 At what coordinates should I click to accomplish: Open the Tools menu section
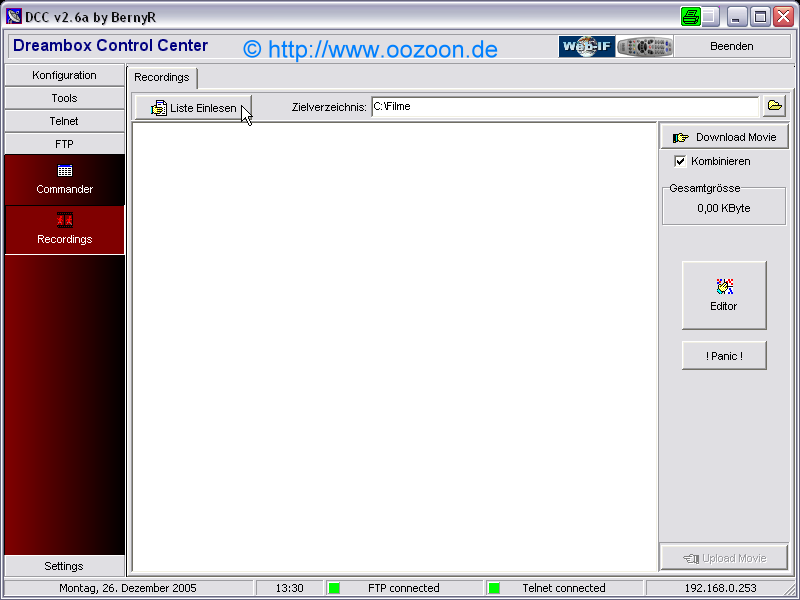(64, 98)
